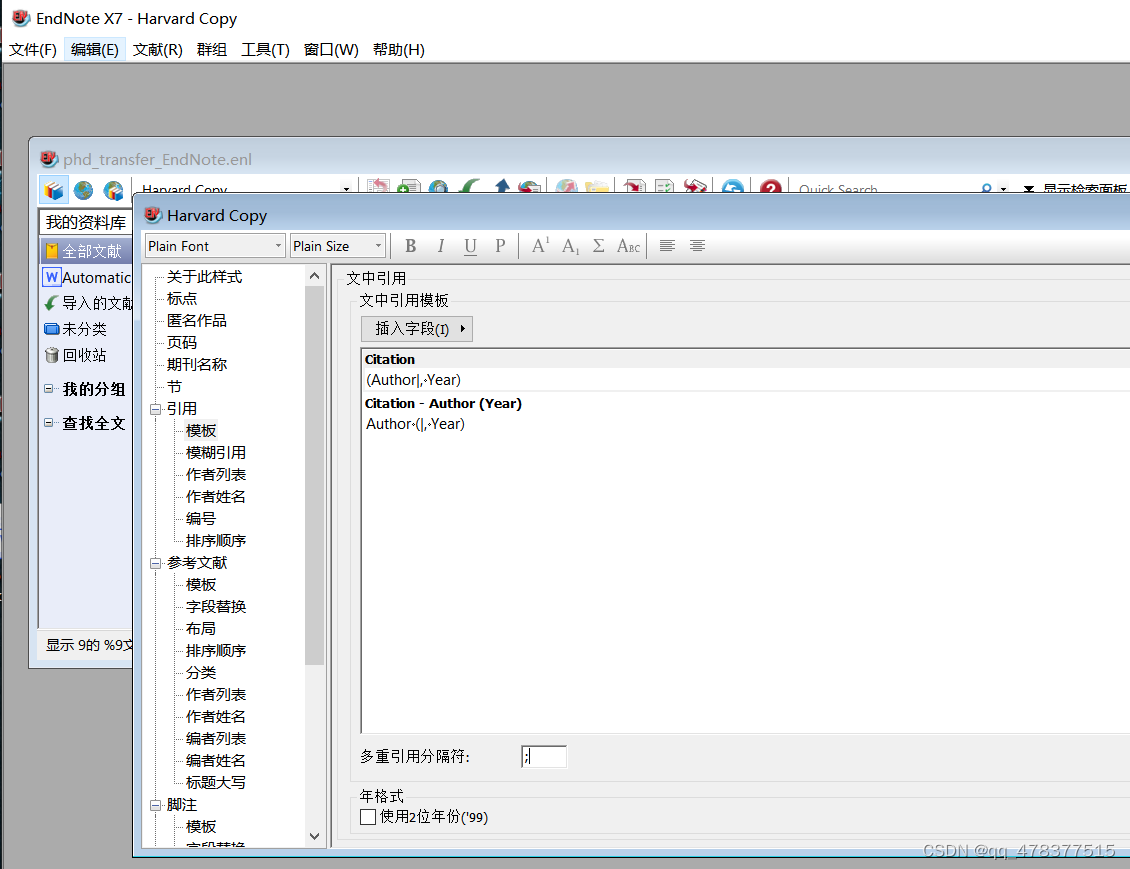Open the 插入字段 field menu button

[x=417, y=329]
